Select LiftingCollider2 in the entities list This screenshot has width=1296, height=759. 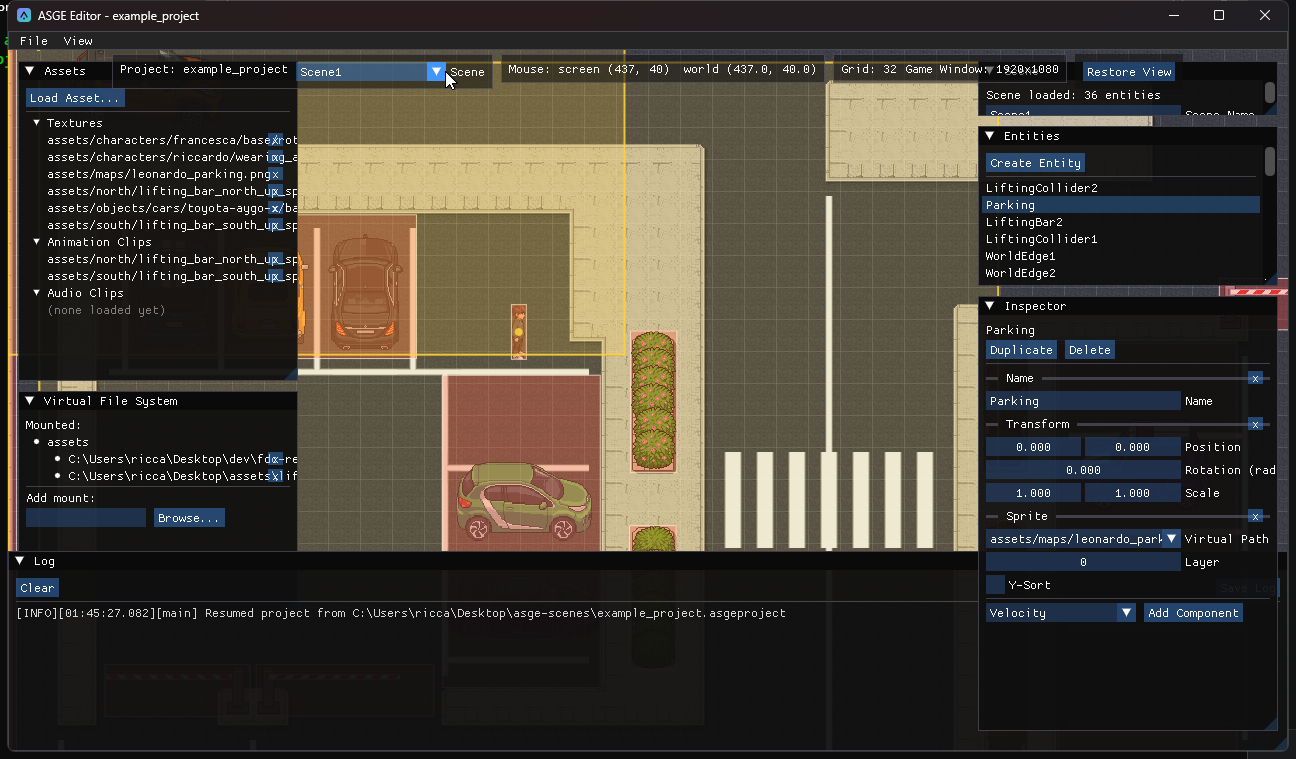[x=1122, y=188]
